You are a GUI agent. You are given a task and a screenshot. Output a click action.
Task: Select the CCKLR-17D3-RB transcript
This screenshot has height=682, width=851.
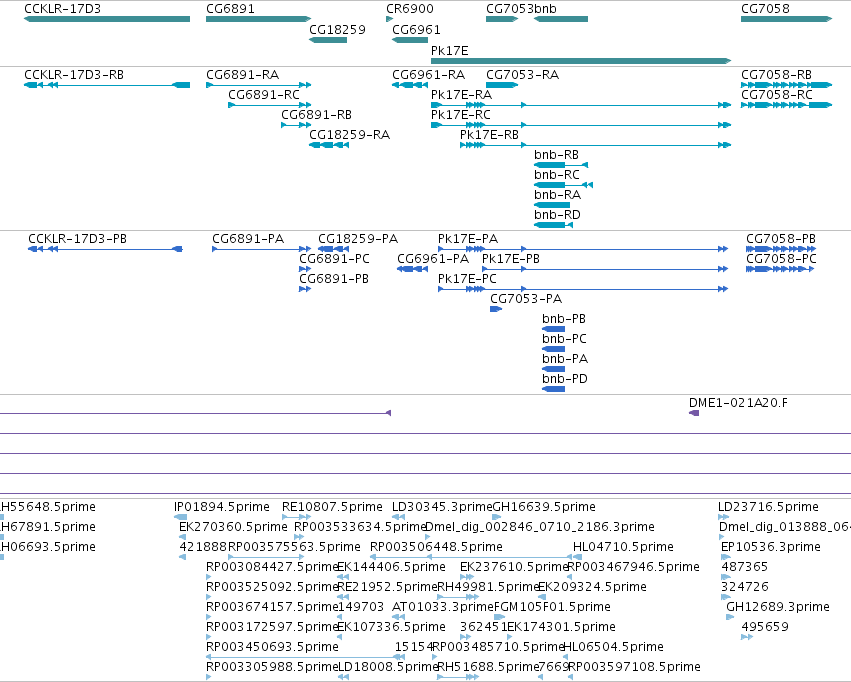click(x=107, y=85)
